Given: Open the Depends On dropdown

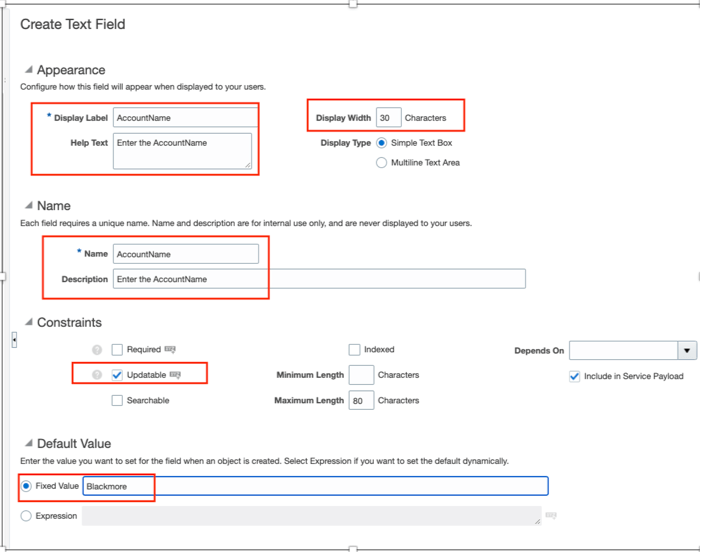Looking at the screenshot, I should (x=686, y=351).
